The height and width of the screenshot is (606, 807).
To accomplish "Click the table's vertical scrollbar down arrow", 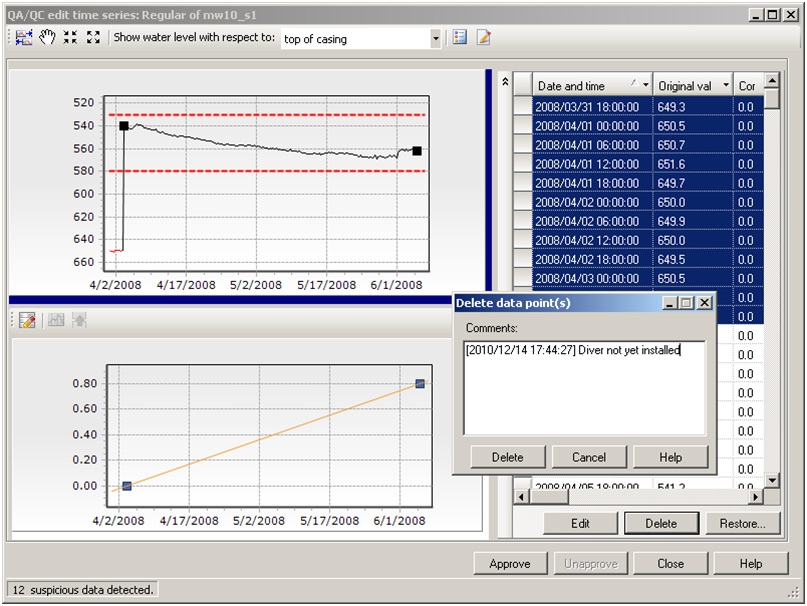I will pos(771,480).
